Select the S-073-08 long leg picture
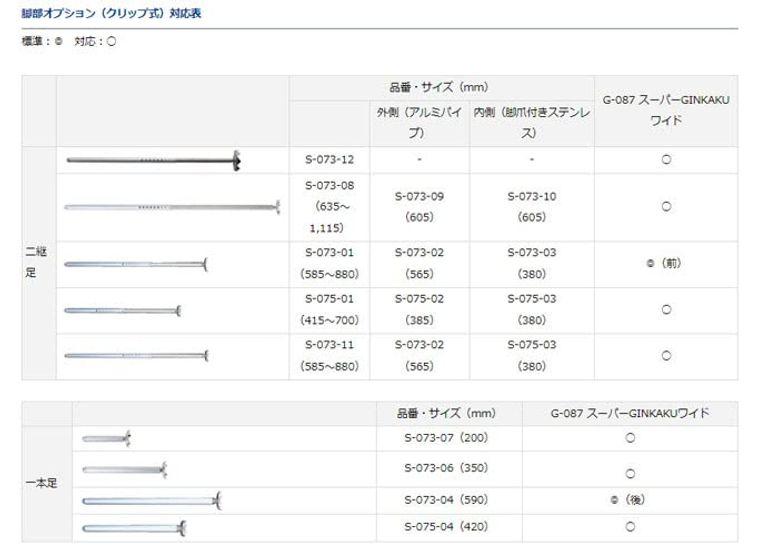The image size is (778, 550). 171,207
